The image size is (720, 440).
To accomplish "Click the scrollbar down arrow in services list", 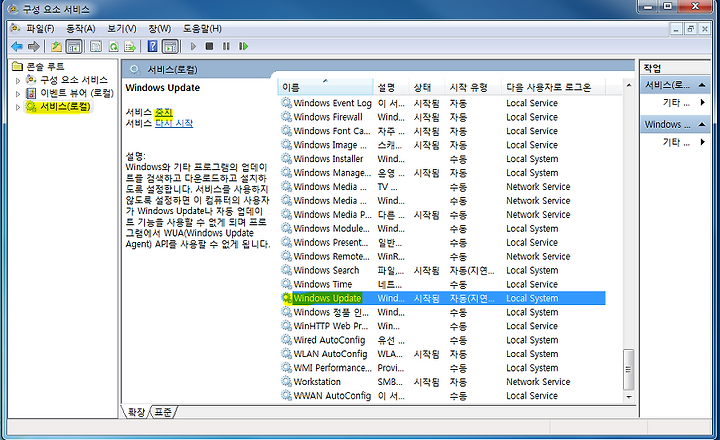I will [629, 397].
